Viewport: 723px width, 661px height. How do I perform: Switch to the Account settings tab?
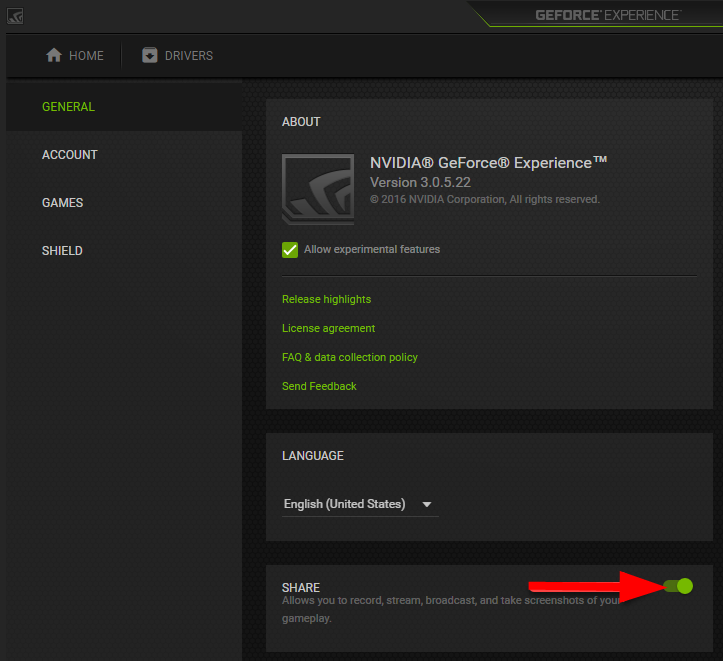(x=70, y=155)
